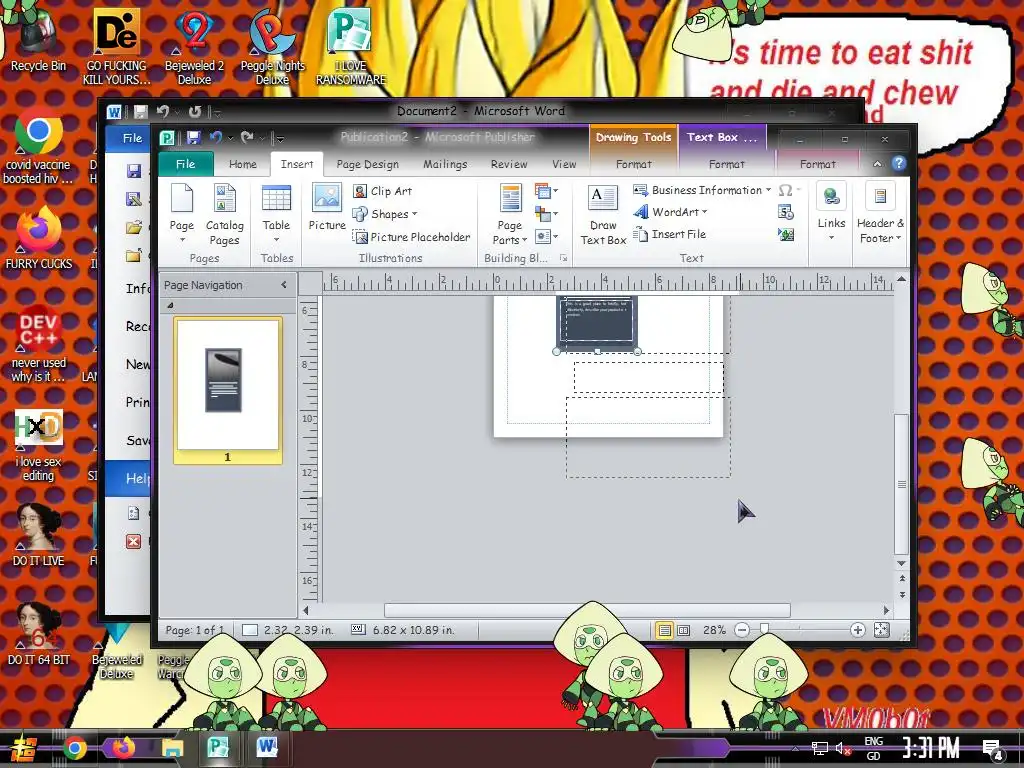
Task: Click the object size readout icon in the status bar
Action: coord(358,630)
